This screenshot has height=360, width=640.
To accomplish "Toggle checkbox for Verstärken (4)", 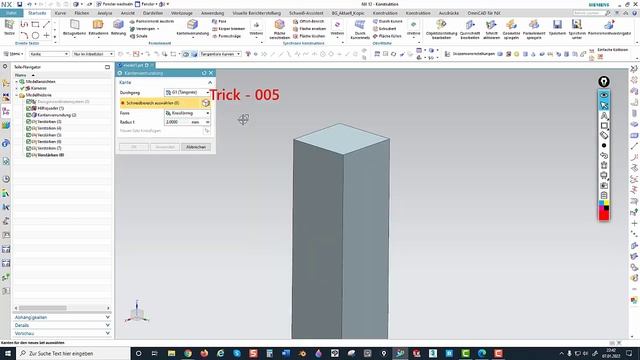I will pyautogui.click(x=29, y=128).
